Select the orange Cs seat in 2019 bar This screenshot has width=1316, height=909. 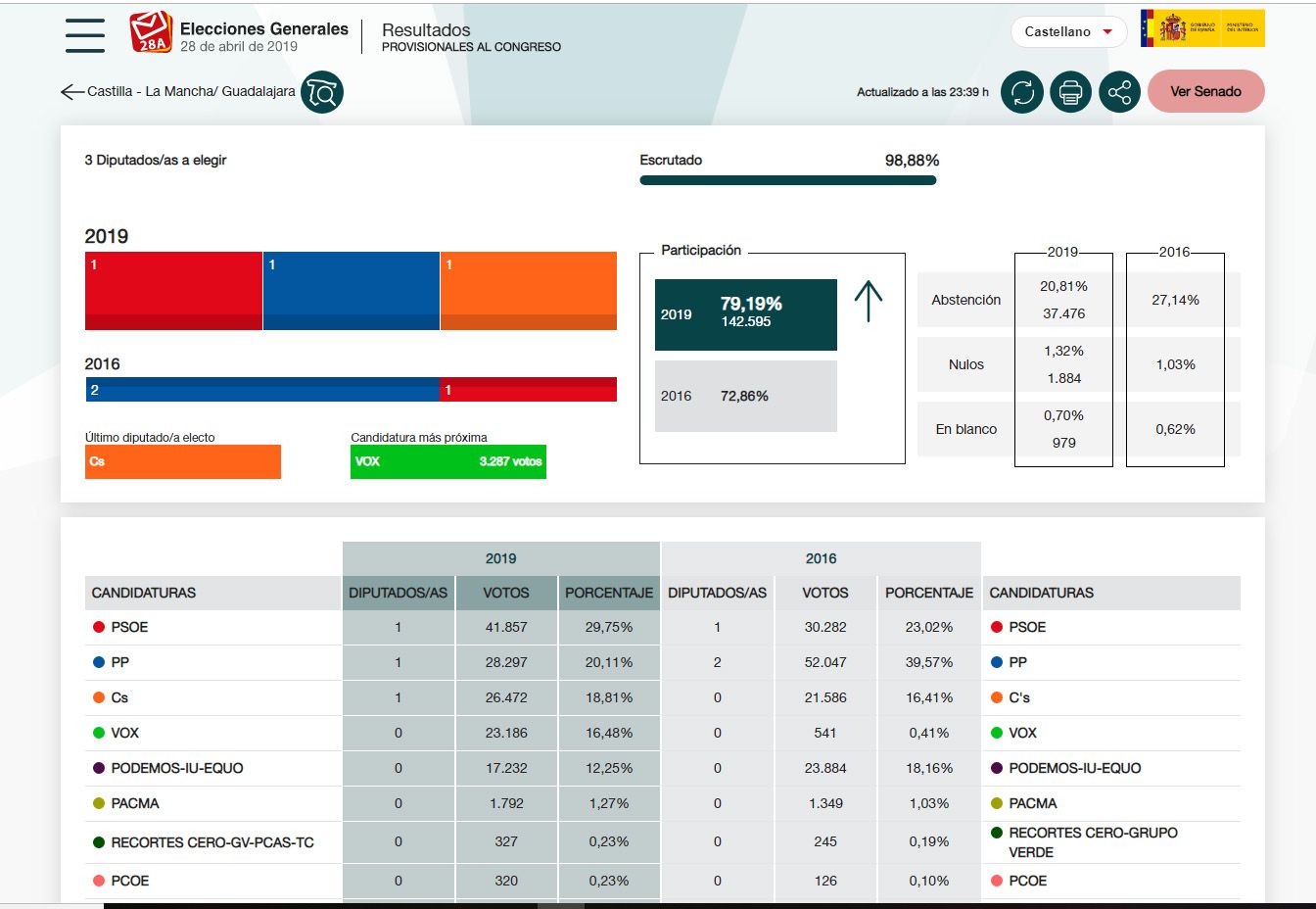(x=529, y=290)
